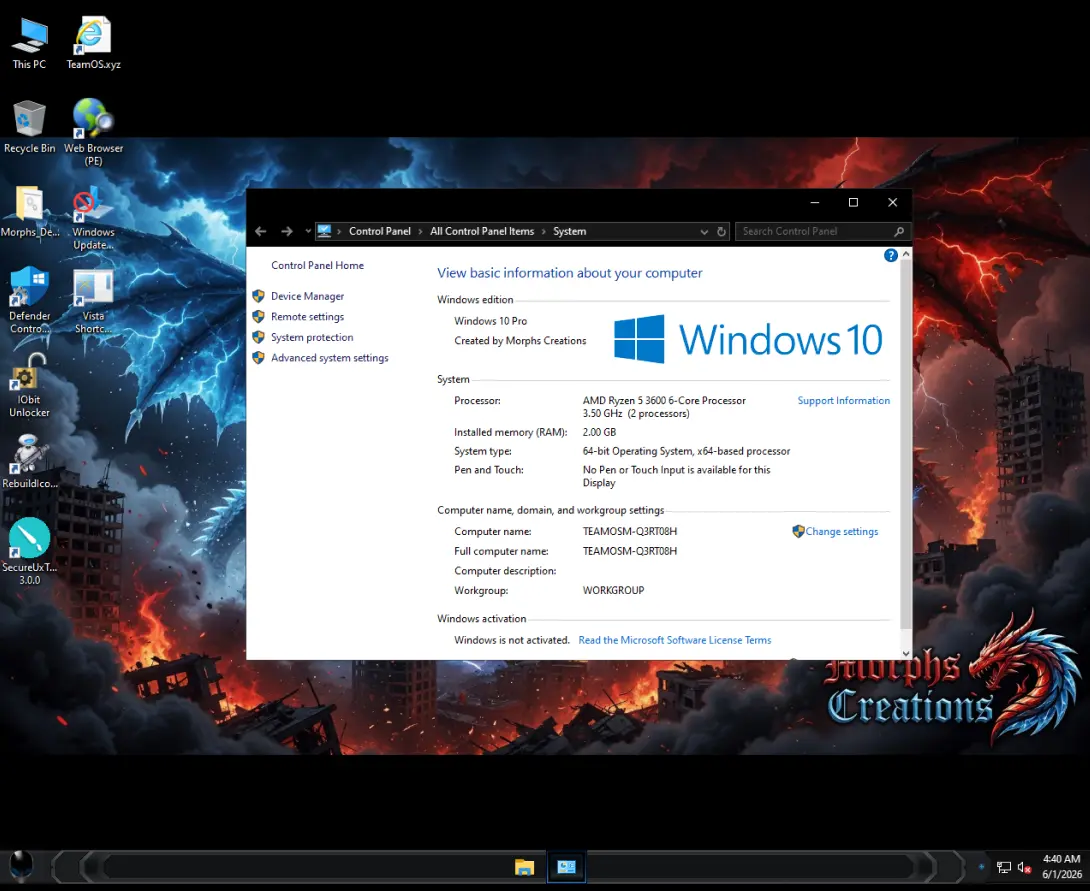Select the RebuildIco... desktop icon
This screenshot has width=1090, height=891.
29,461
